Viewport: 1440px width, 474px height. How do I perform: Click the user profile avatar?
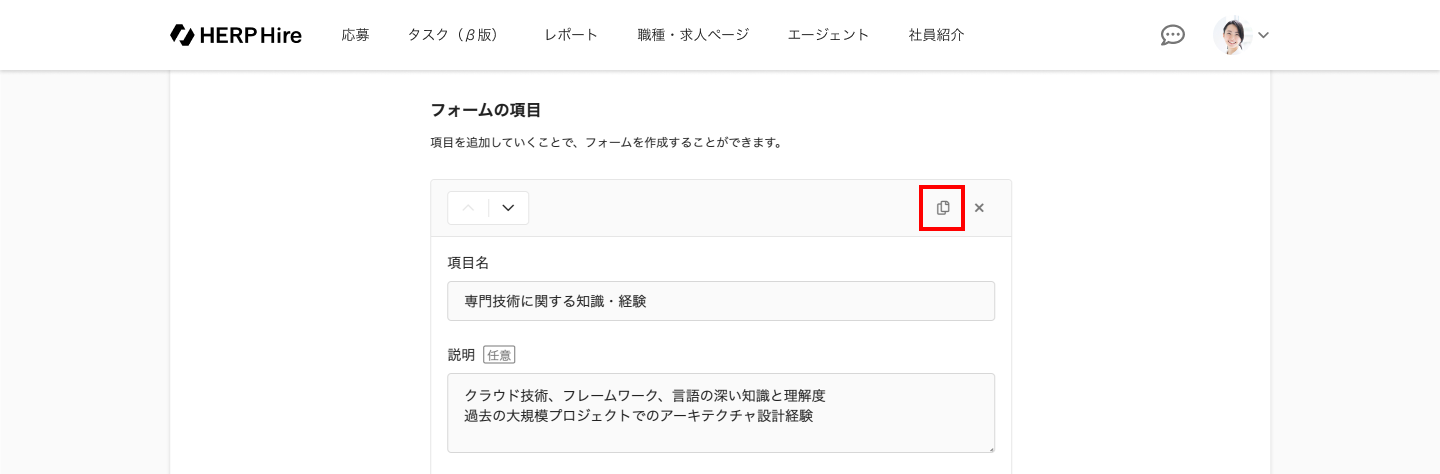[x=1232, y=35]
